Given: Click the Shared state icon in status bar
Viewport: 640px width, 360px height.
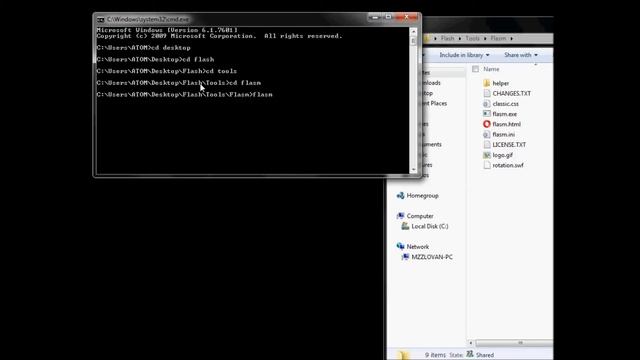Looking at the screenshot, I should [470, 354].
